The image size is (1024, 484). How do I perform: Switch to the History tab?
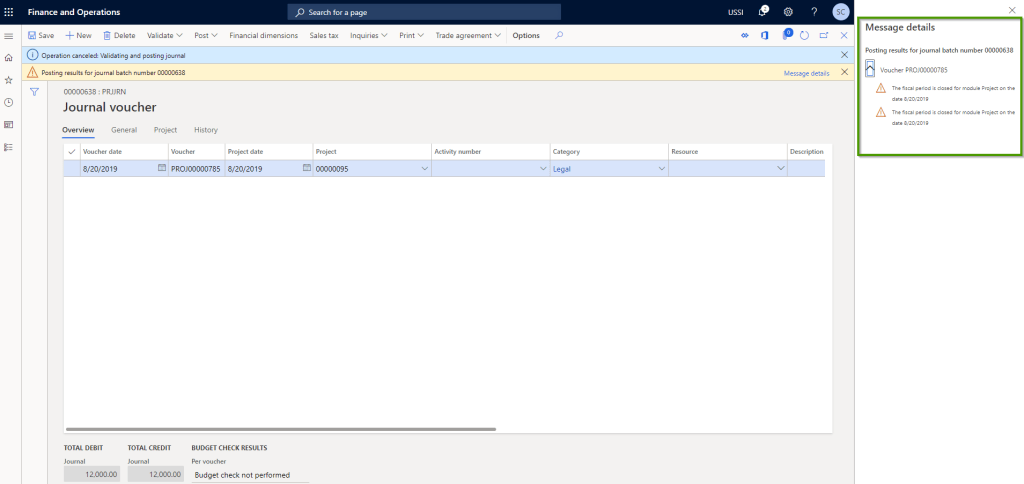(205, 130)
